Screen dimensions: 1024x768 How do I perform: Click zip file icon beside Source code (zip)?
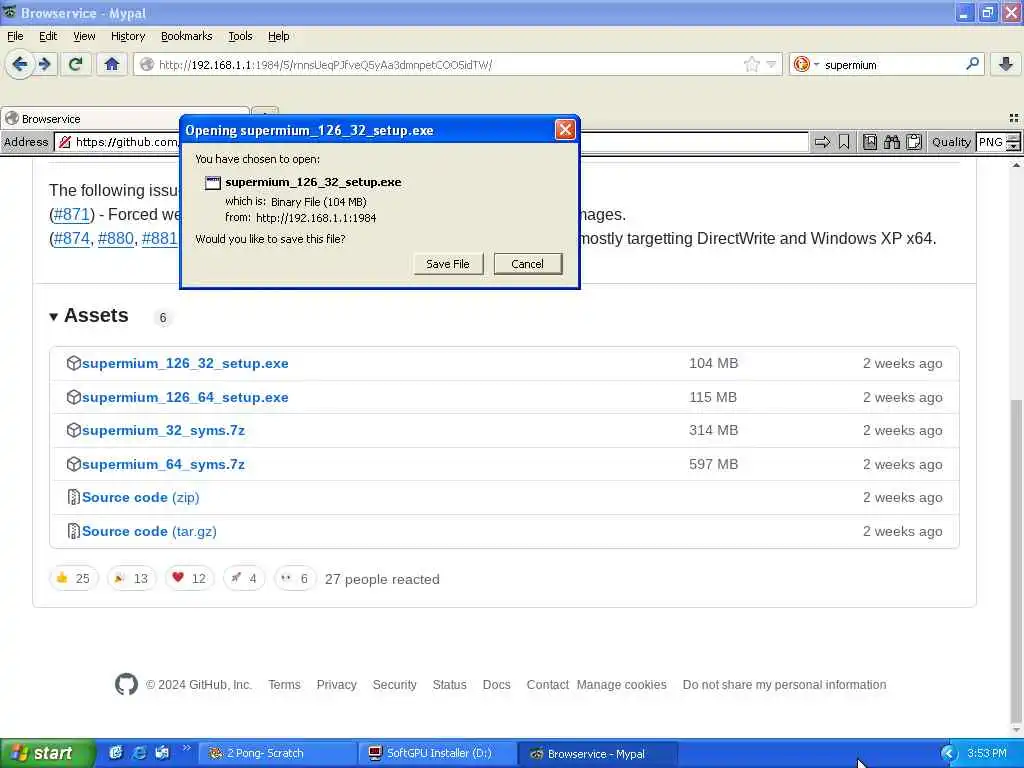click(73, 497)
